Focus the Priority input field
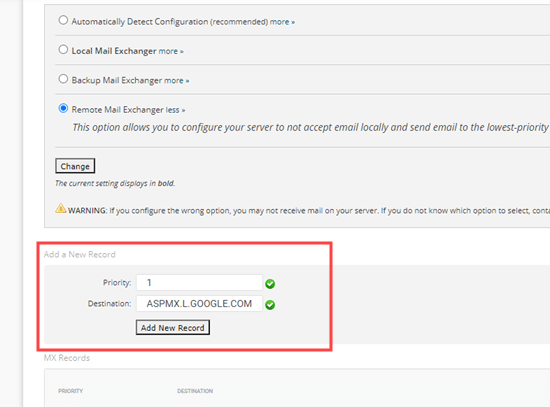The width and height of the screenshot is (550, 407). pos(199,283)
